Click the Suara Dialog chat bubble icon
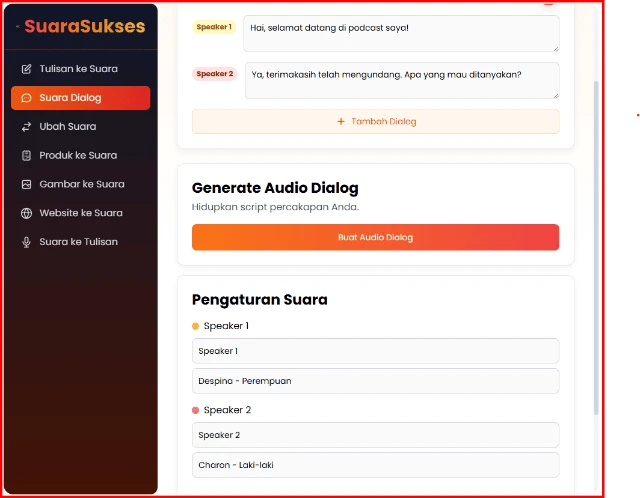 tap(27, 98)
